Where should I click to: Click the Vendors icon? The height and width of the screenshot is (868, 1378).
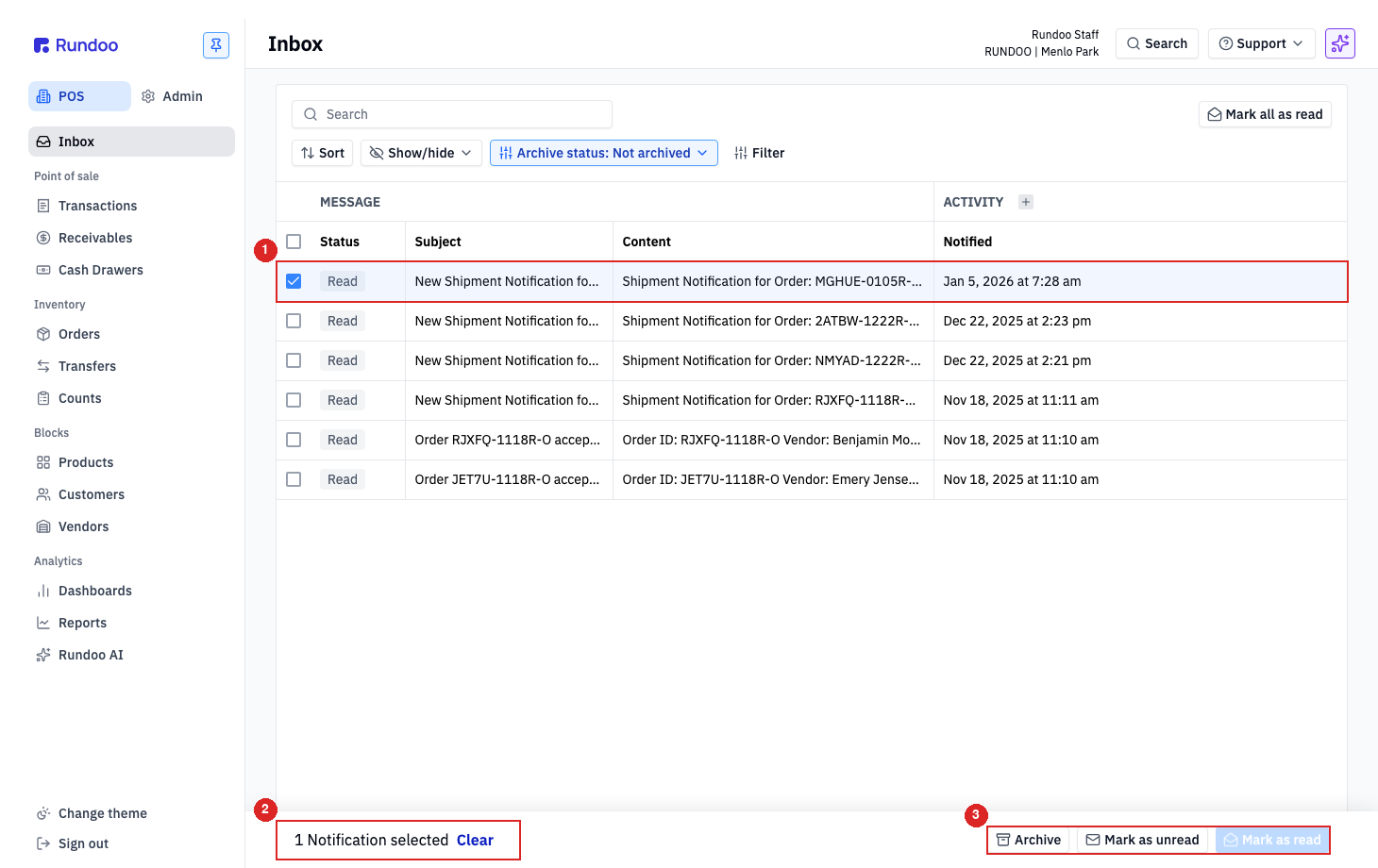pyautogui.click(x=43, y=526)
